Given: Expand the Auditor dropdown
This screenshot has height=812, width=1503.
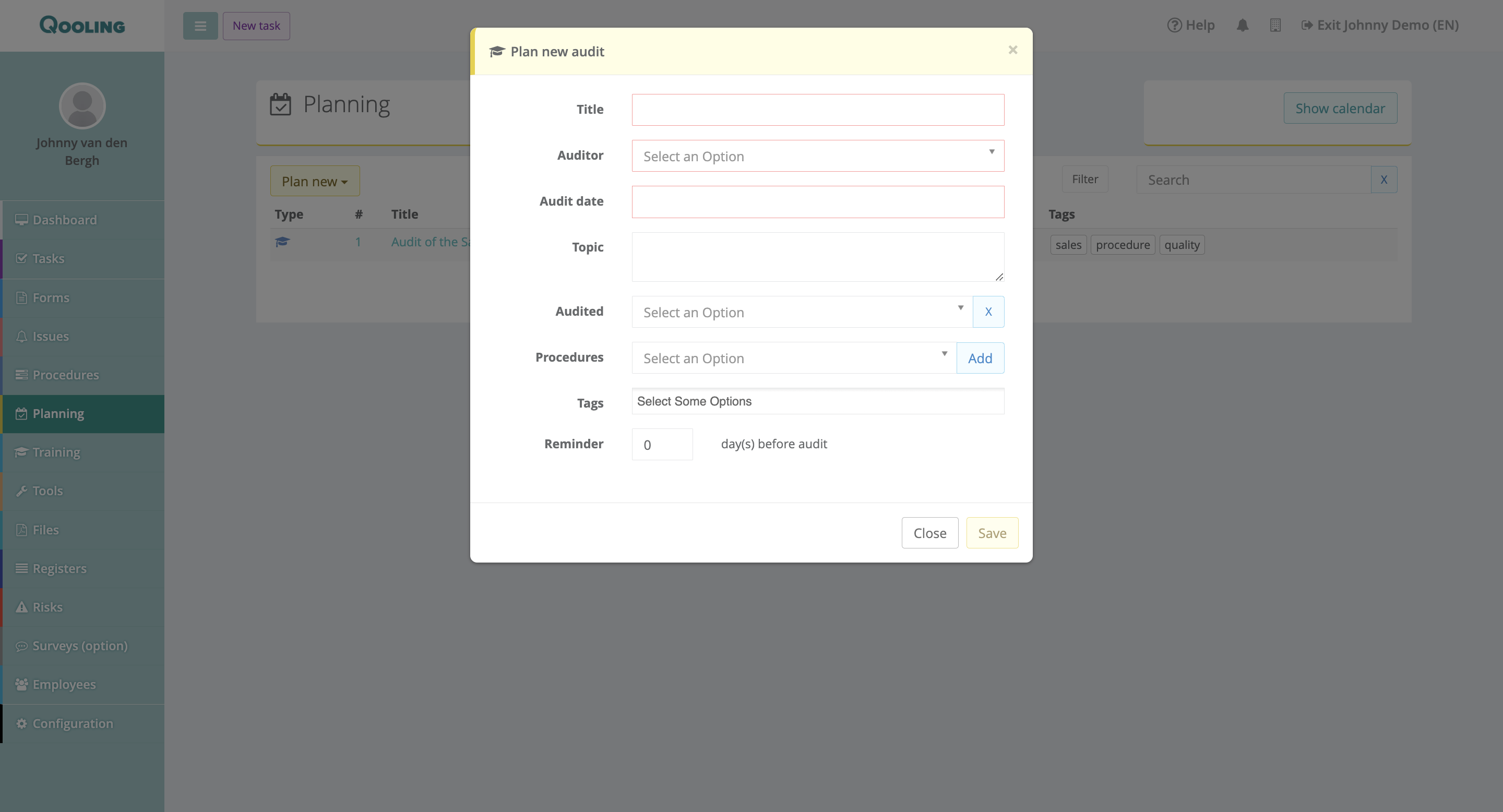Looking at the screenshot, I should coord(817,156).
